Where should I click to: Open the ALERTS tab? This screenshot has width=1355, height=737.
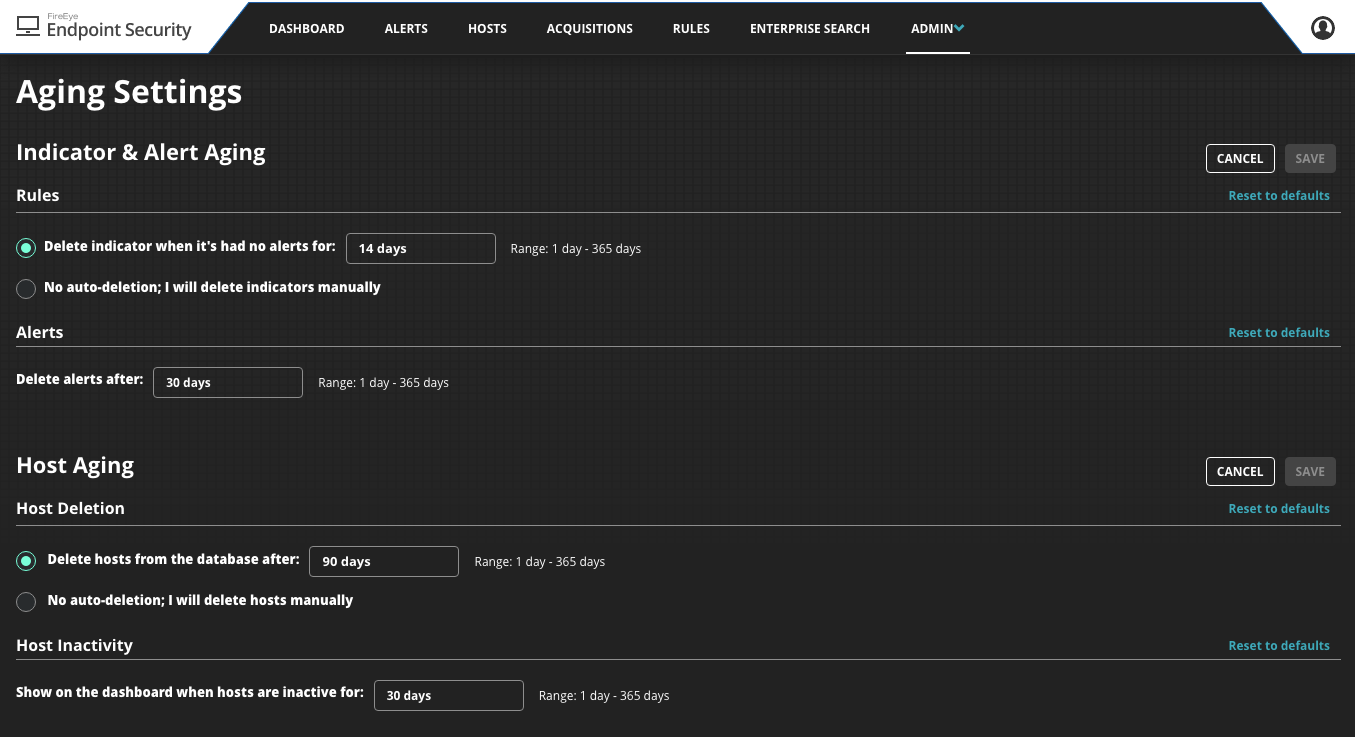pos(406,29)
